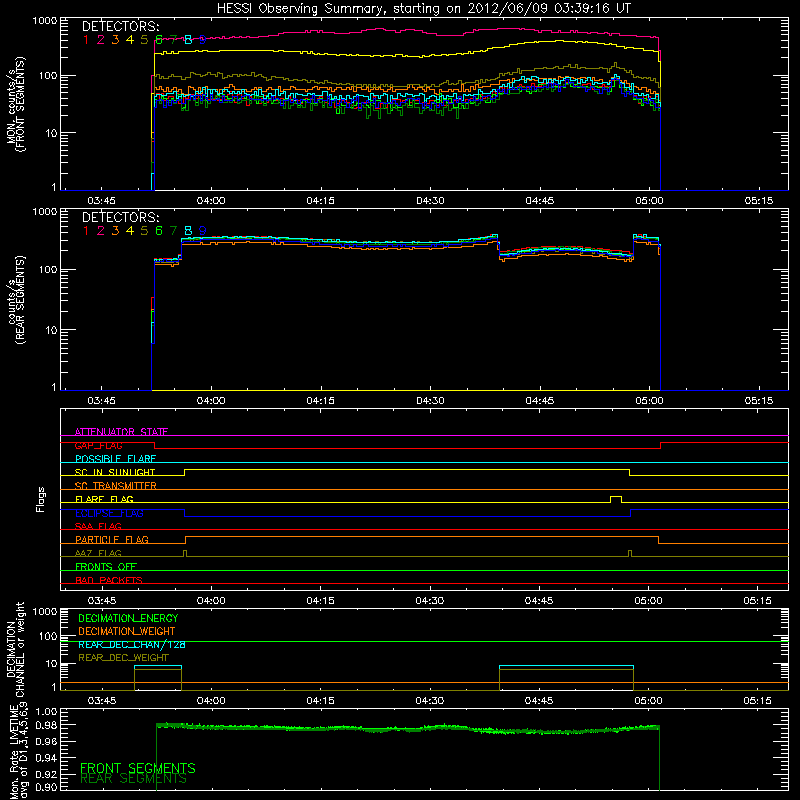Click 04:45 time label under rear segments plot
Viewport: 800px width, 800px height.
pos(540,401)
